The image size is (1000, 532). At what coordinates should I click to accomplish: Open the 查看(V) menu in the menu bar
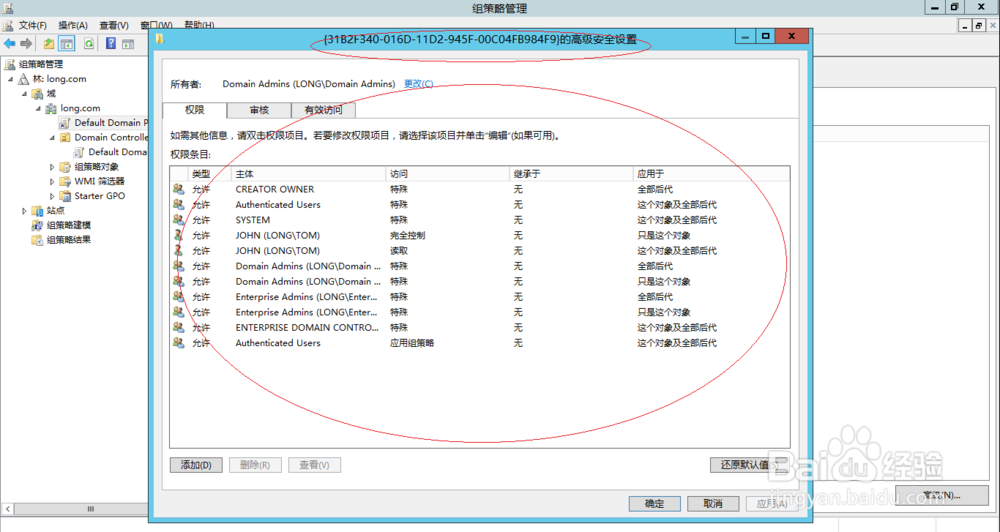pos(114,26)
